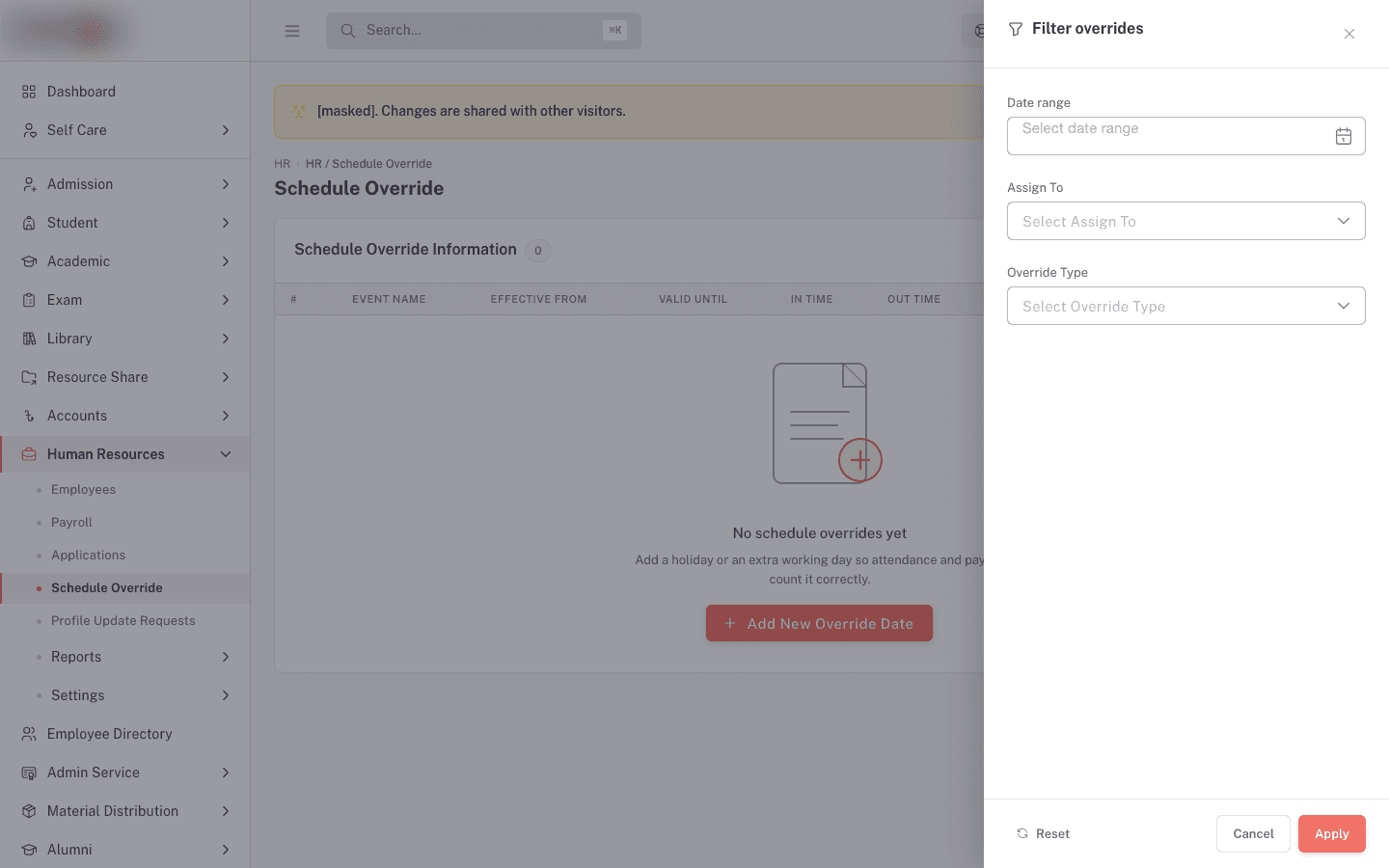The height and width of the screenshot is (868, 1389).
Task: Click the Employee Directory people icon
Action: (29, 734)
